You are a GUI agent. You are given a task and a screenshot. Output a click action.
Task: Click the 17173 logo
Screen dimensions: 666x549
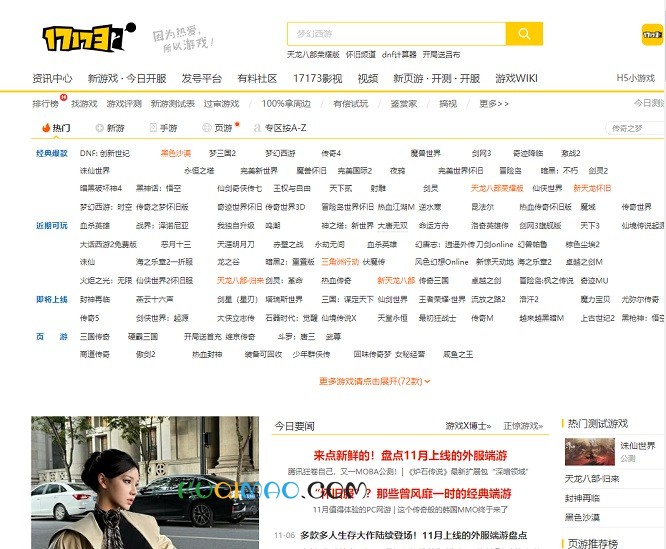point(88,37)
